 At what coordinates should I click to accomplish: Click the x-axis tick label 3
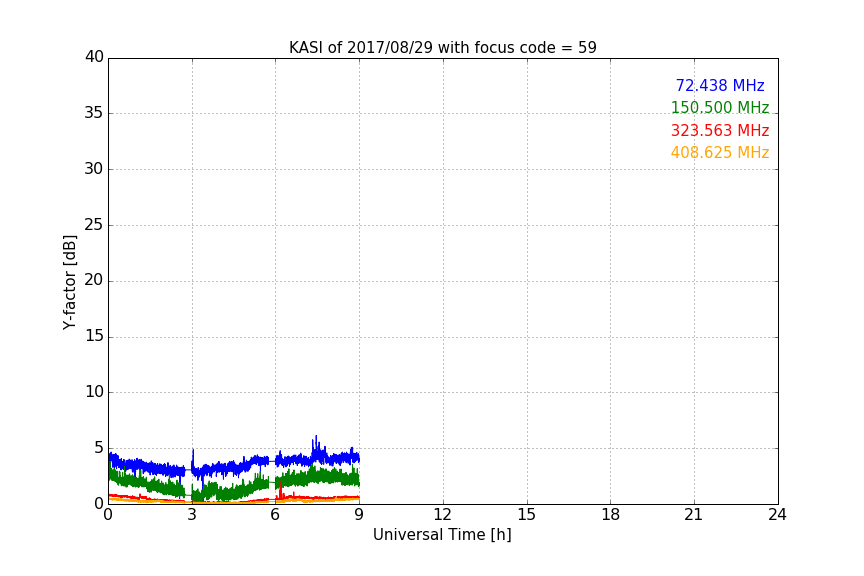(192, 515)
